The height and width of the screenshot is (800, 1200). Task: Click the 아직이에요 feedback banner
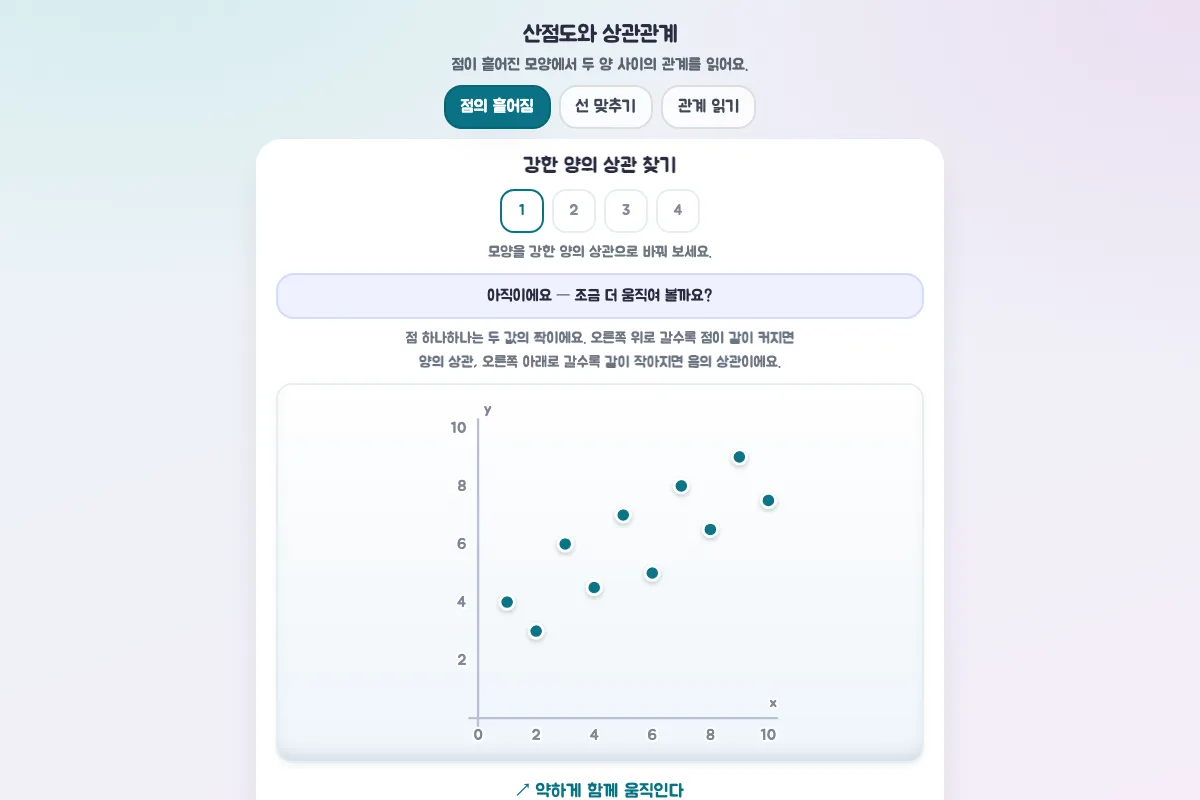pyautogui.click(x=600, y=296)
